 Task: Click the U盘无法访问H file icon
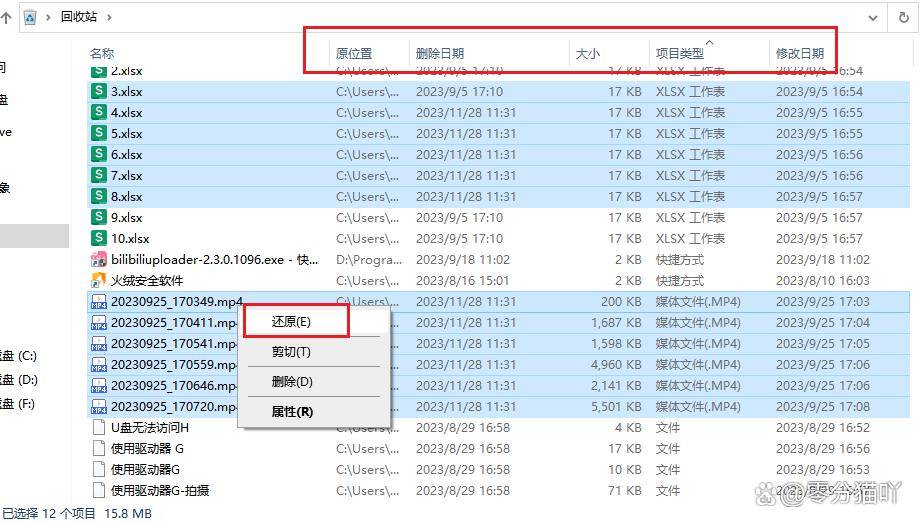99,428
